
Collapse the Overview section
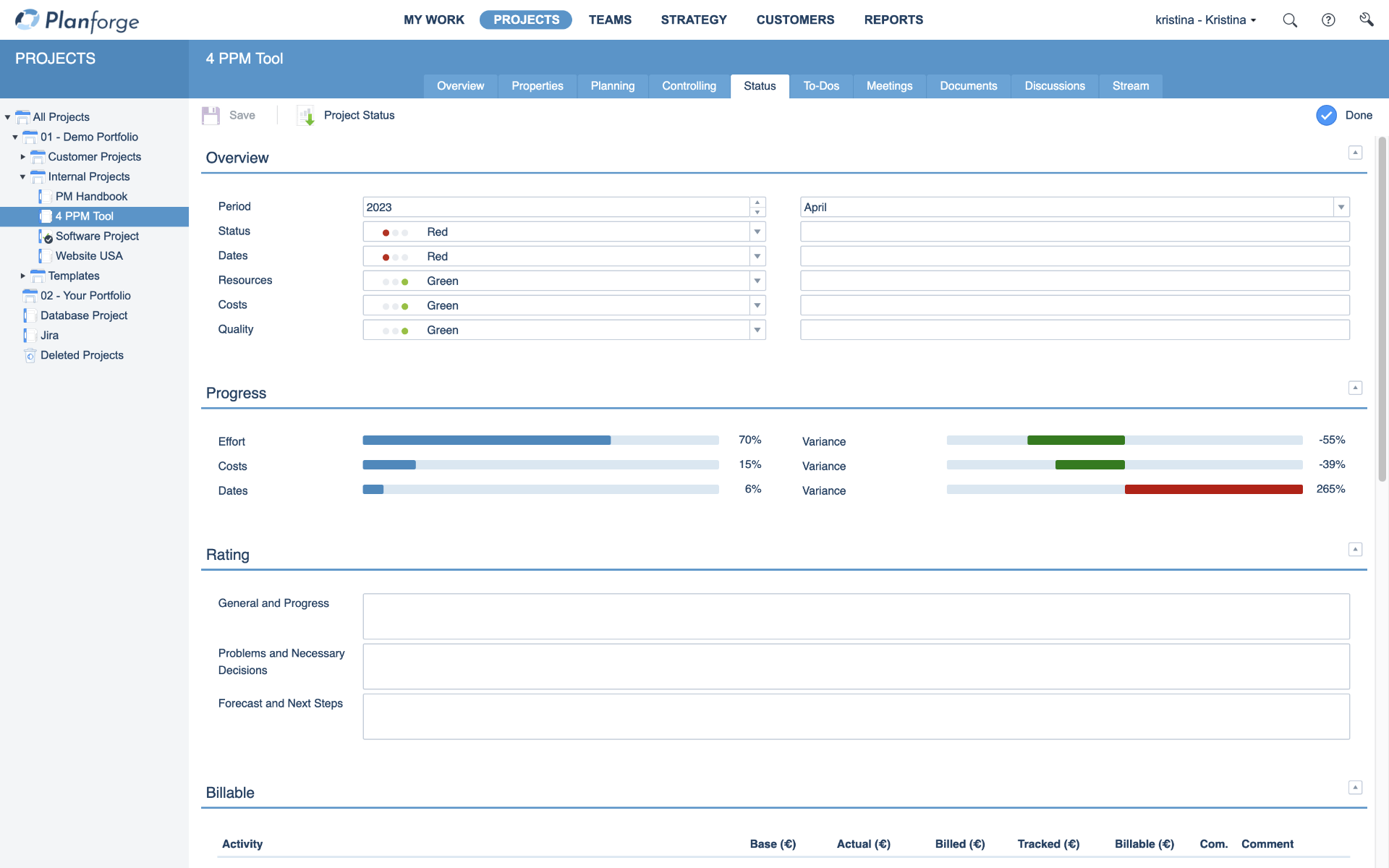pos(1356,153)
